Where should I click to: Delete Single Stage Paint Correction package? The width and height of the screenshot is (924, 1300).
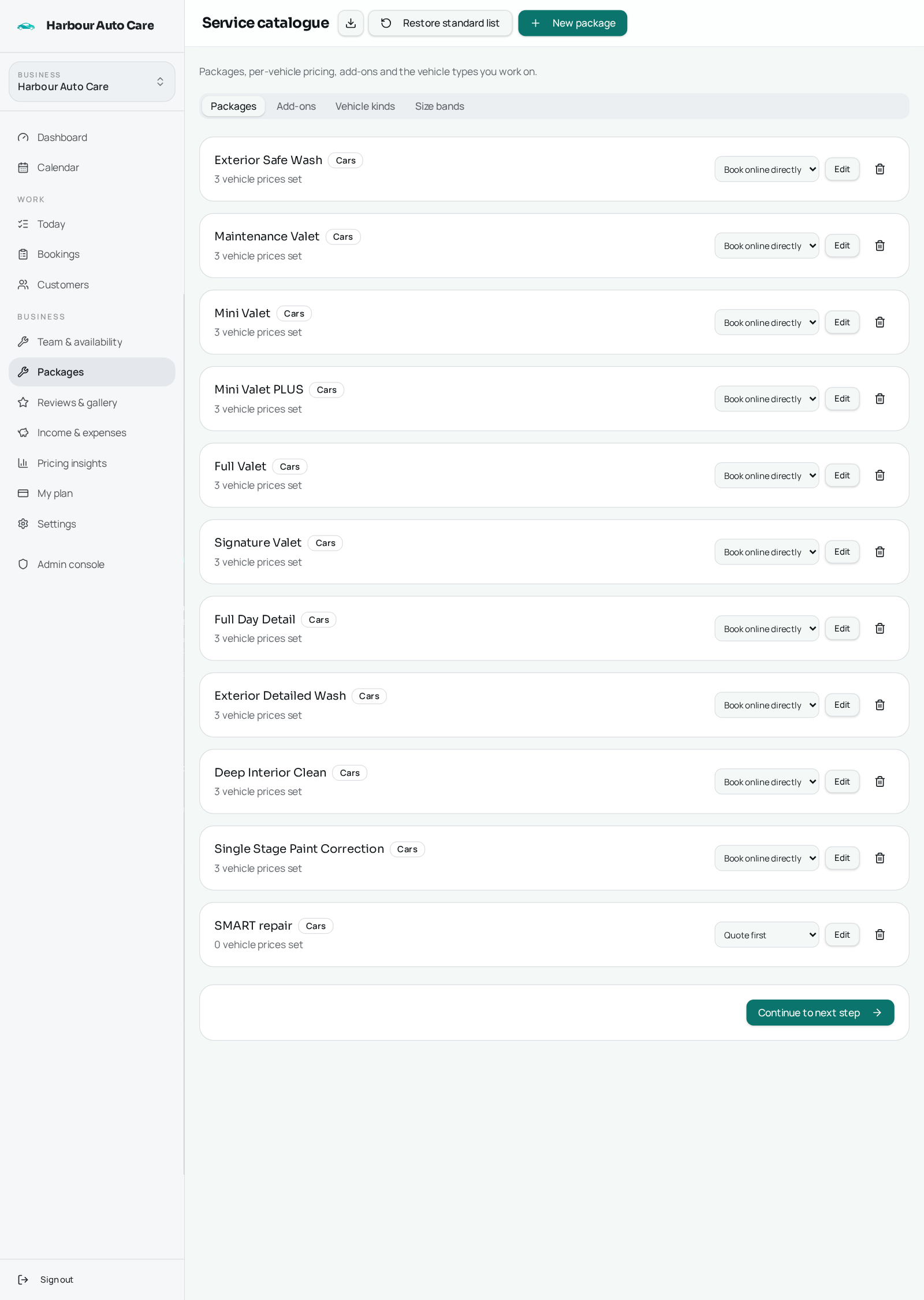pyautogui.click(x=880, y=858)
